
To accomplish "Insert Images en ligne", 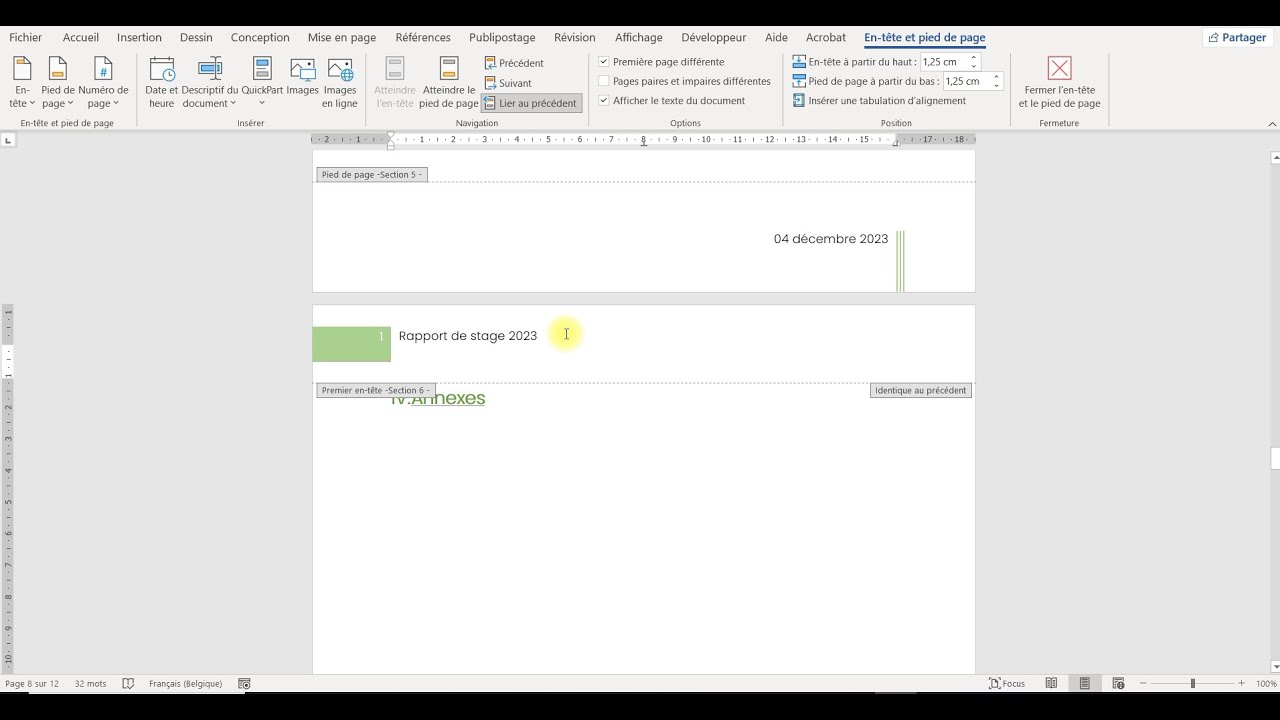I will point(340,83).
